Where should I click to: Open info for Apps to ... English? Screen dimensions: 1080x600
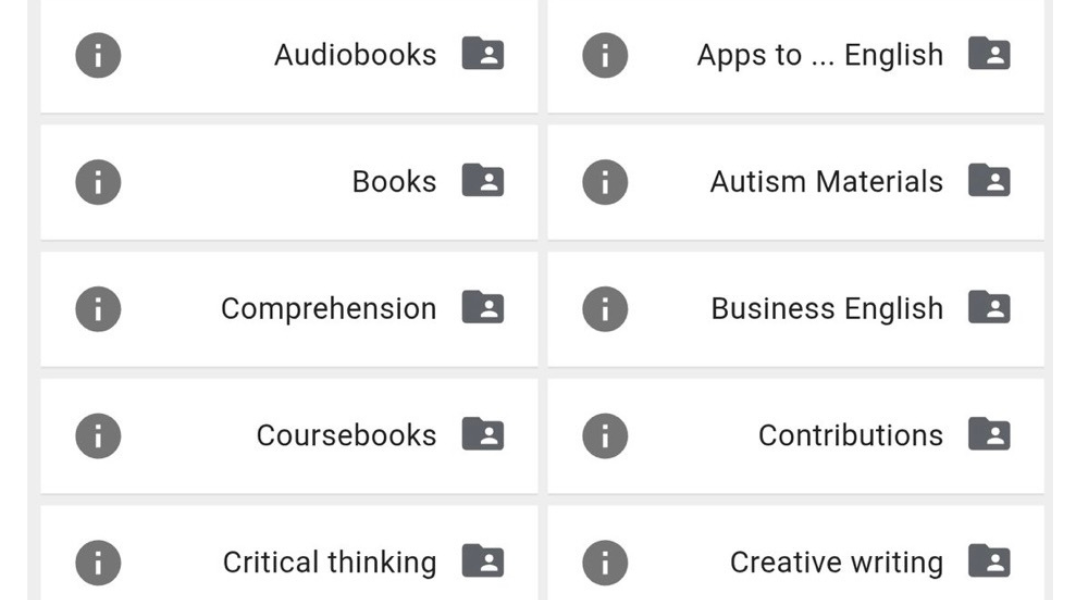(605, 55)
